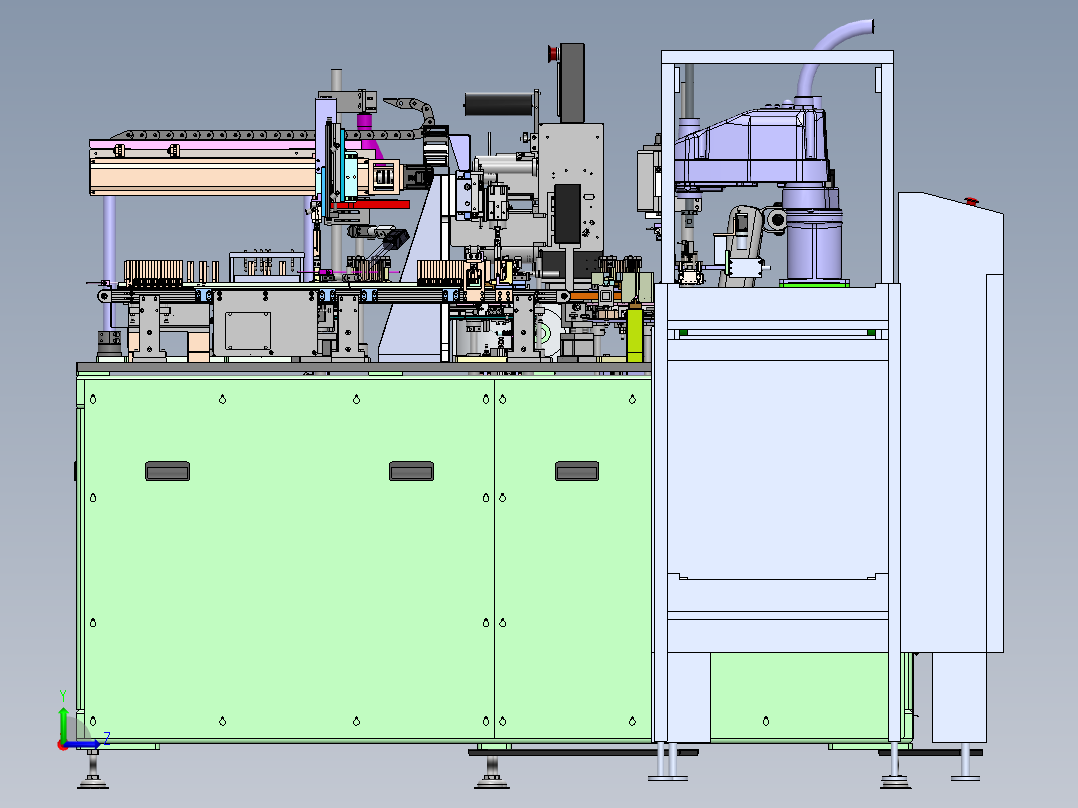Click the blue Z axis arrow of the triad
The width and height of the screenshot is (1078, 808).
click(x=84, y=743)
